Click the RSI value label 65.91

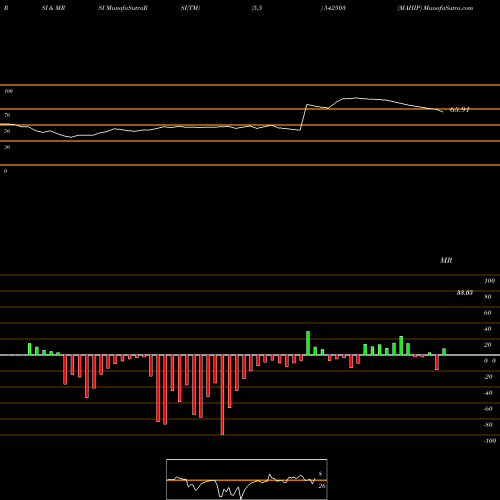460,110
